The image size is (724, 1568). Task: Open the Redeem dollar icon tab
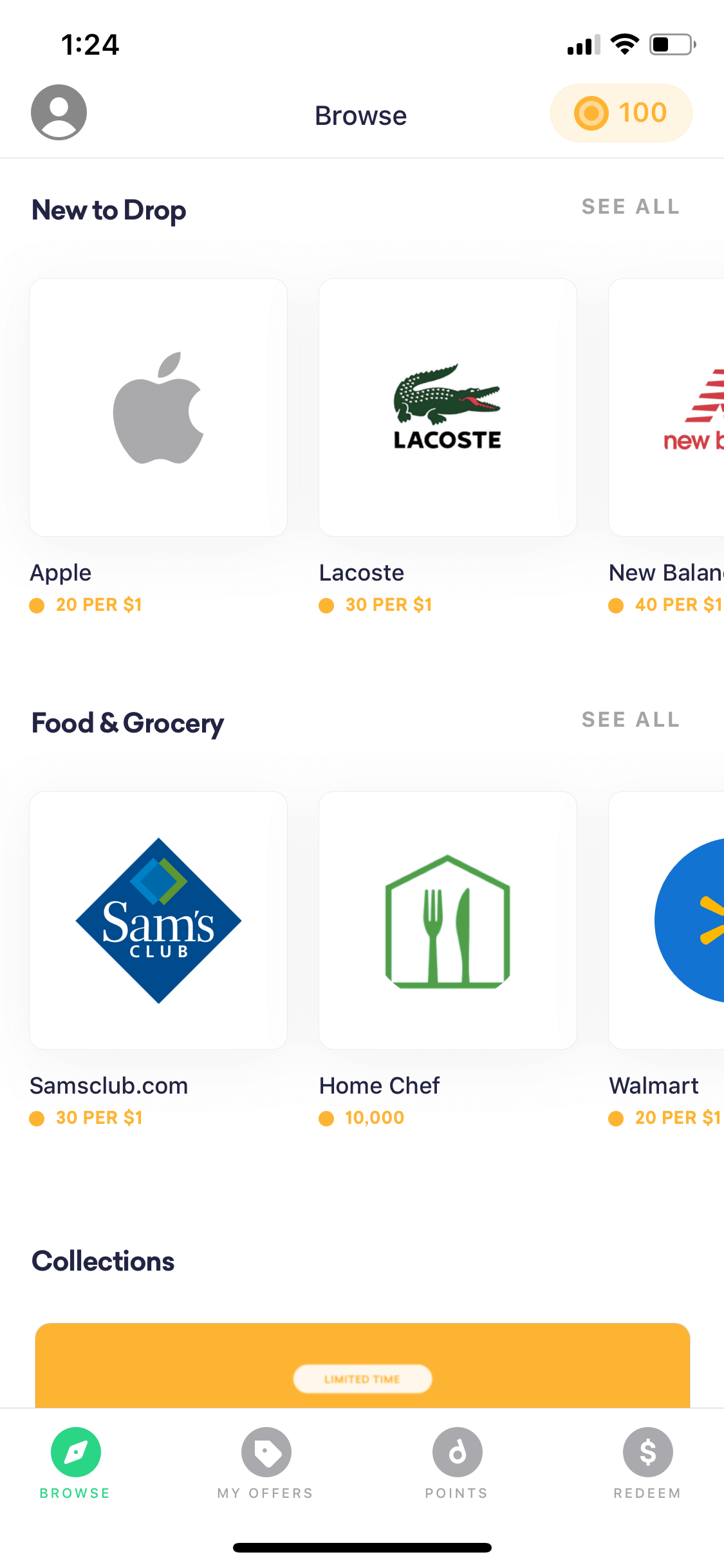pyautogui.click(x=647, y=1452)
